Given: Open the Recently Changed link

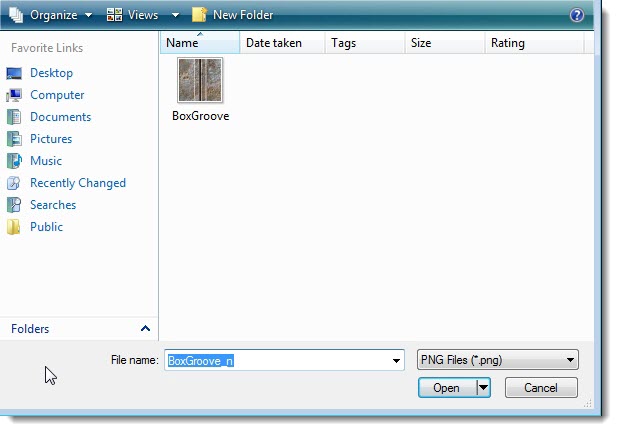Looking at the screenshot, I should (x=78, y=183).
